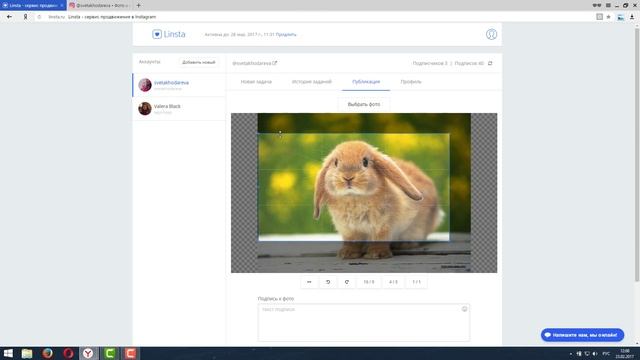This screenshot has height=360, width=640.
Task: Open the user profile icon in the header
Action: [491, 34]
